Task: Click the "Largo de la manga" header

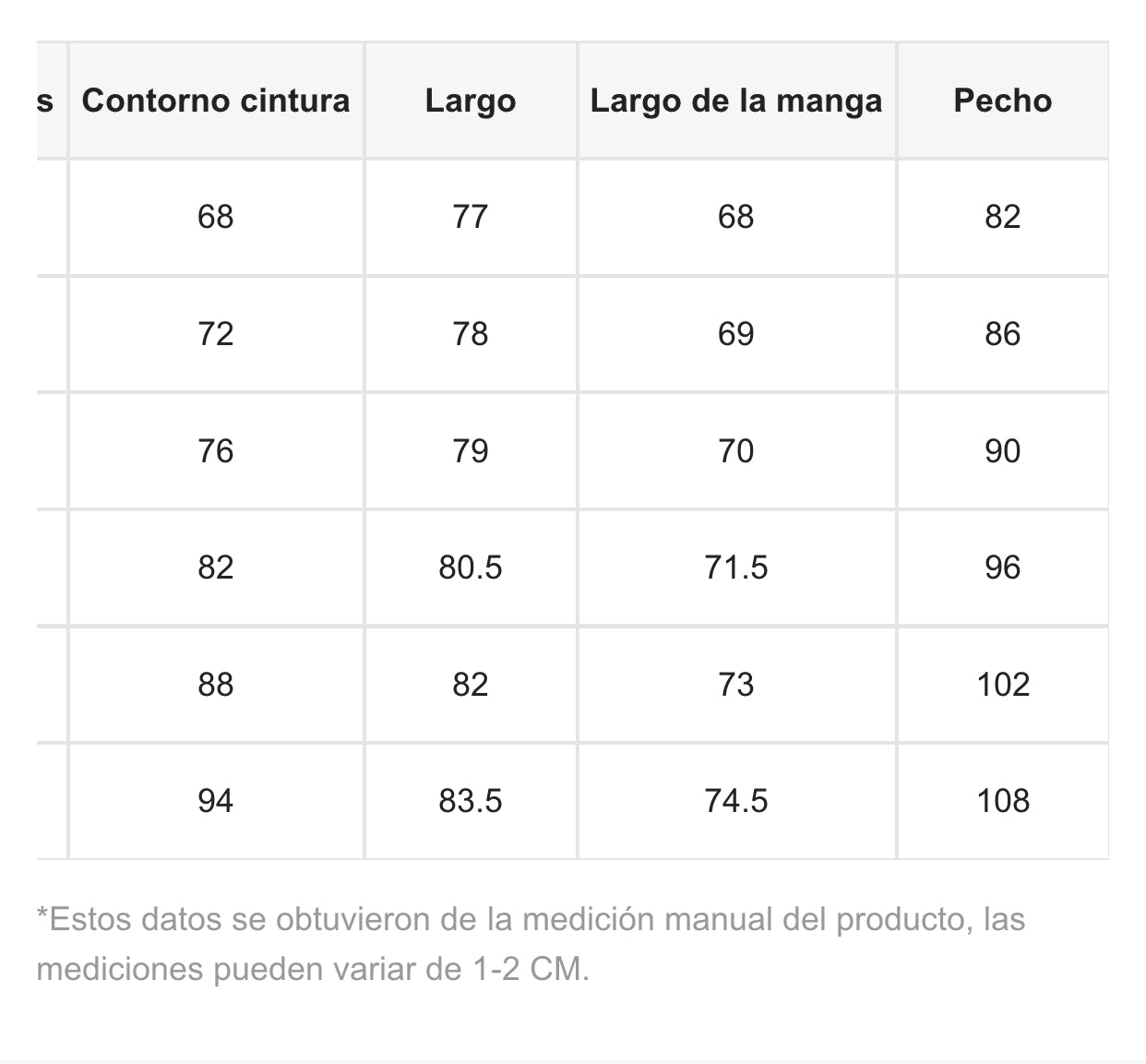Action: point(736,101)
